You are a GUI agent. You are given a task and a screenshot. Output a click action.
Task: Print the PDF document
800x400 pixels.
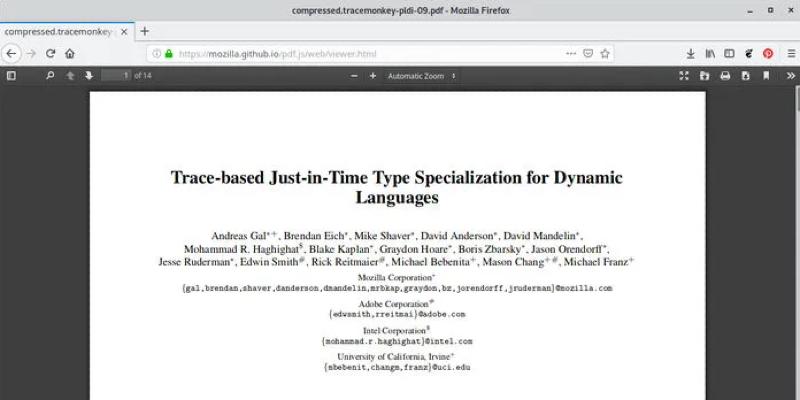click(725, 75)
